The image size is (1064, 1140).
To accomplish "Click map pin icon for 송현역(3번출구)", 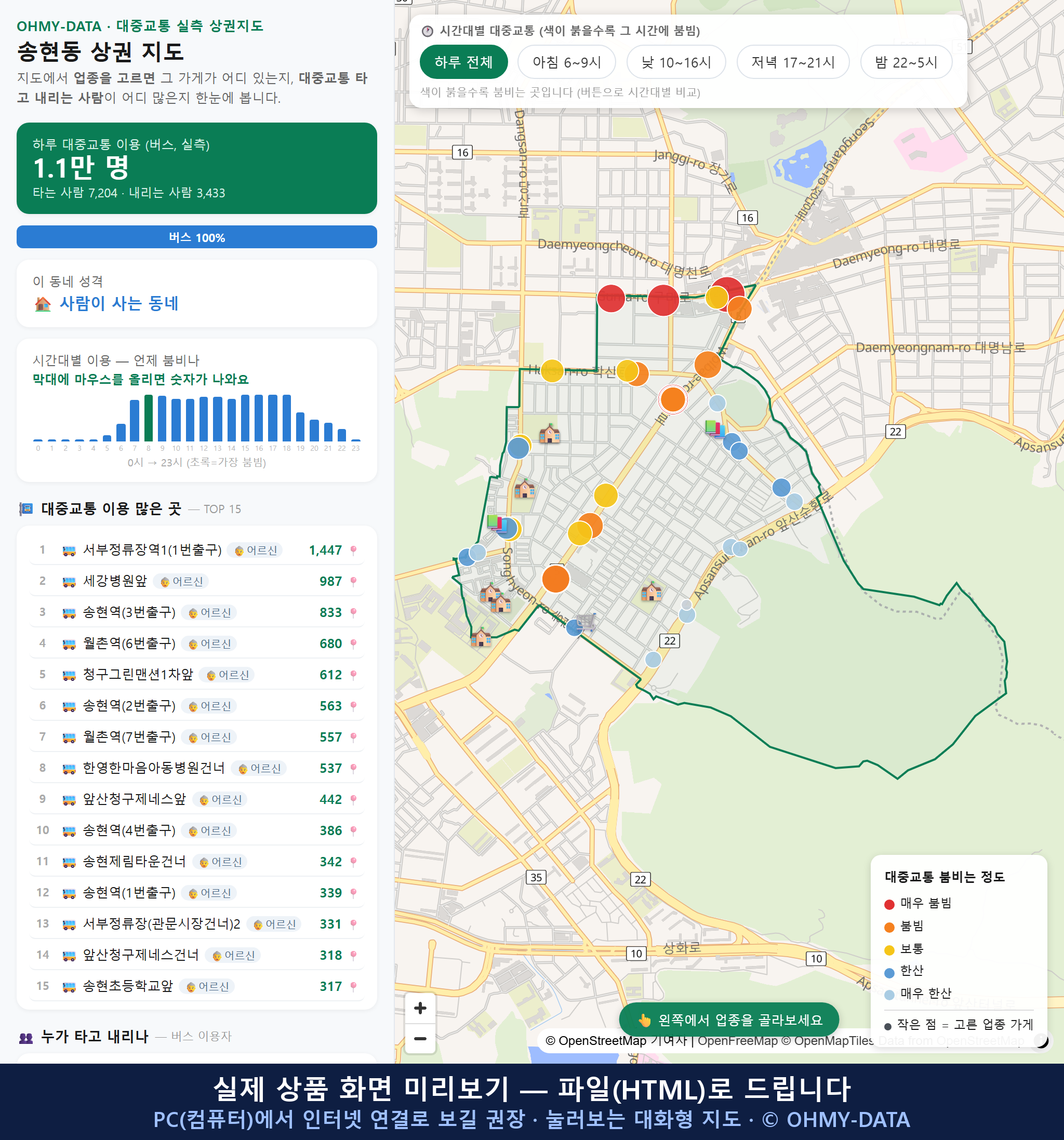I will (353, 612).
